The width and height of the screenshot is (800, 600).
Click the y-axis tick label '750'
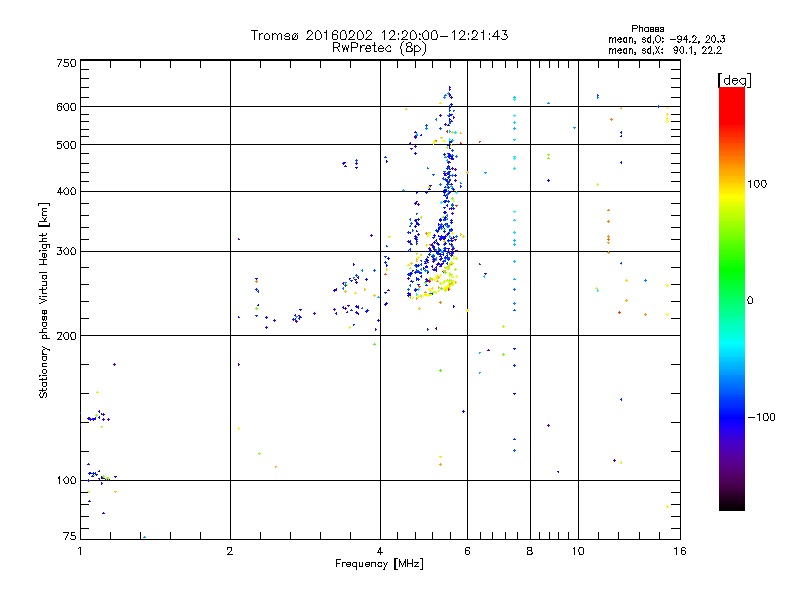pos(66,63)
